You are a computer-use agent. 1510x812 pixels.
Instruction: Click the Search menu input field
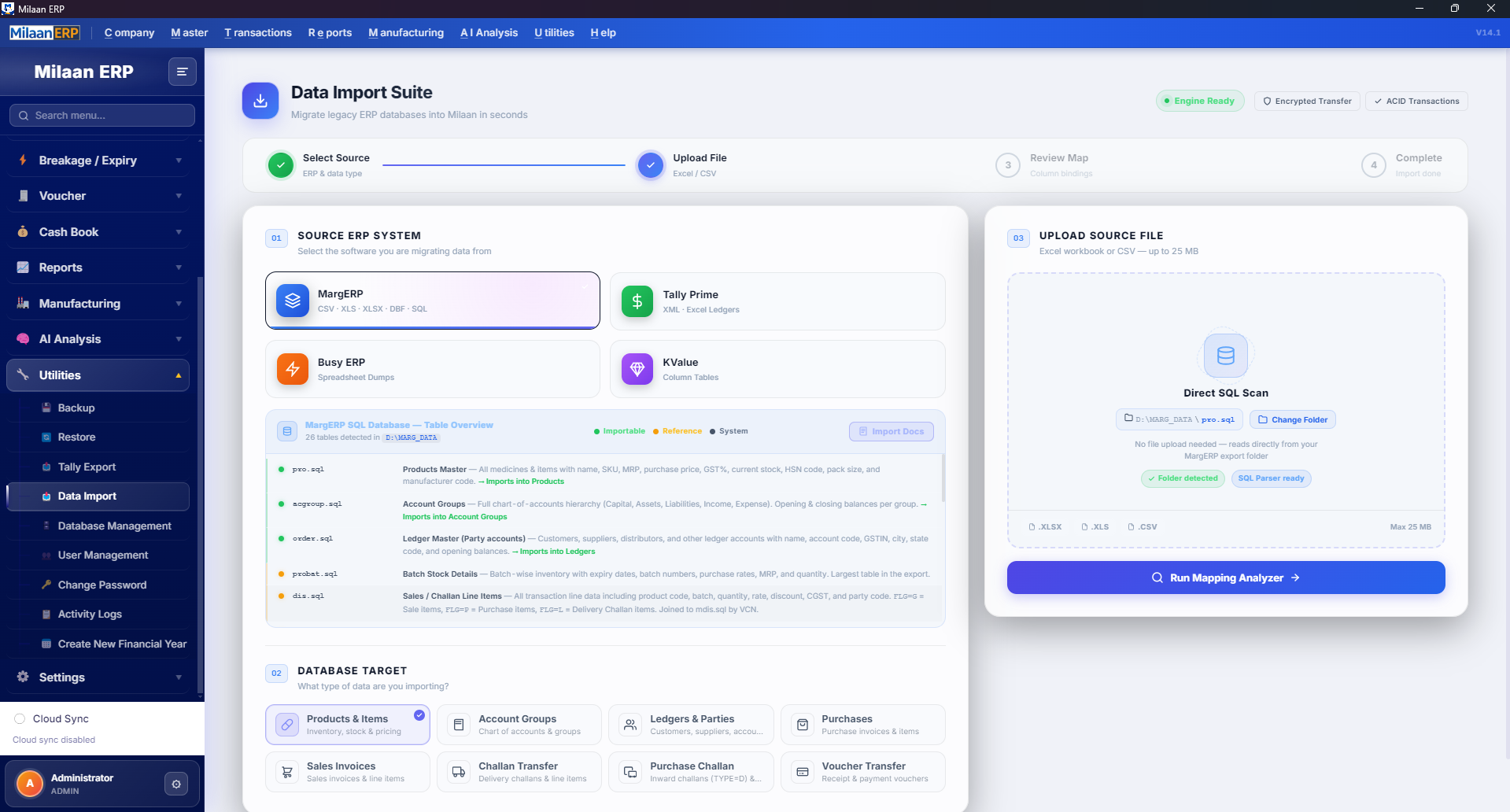pyautogui.click(x=102, y=115)
